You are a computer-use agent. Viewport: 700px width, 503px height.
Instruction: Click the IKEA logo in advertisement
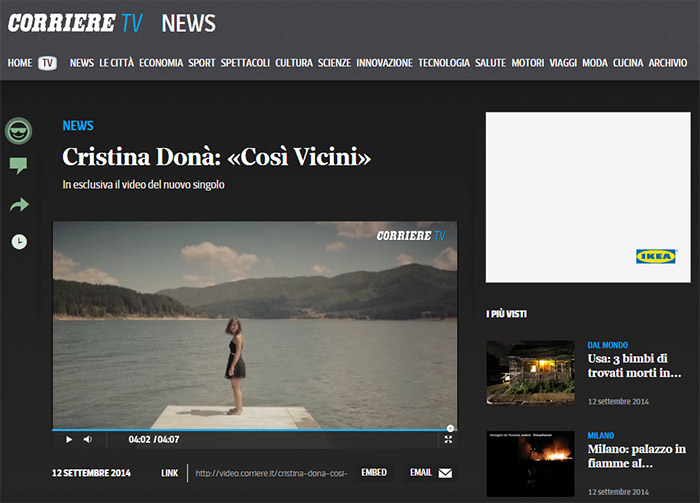[656, 257]
